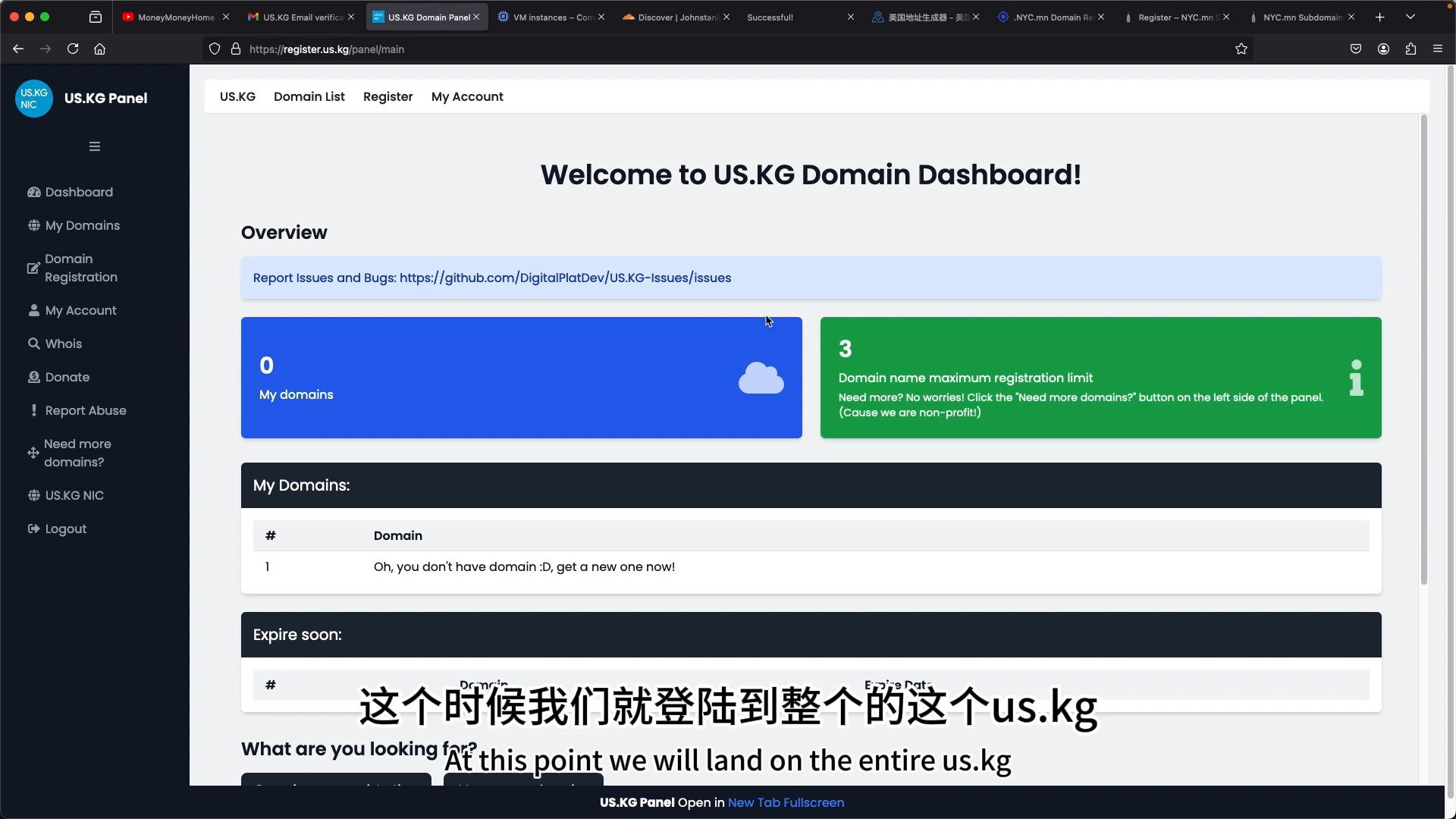Click the padlock site info icon
This screenshot has height=819, width=1456.
pos(236,49)
